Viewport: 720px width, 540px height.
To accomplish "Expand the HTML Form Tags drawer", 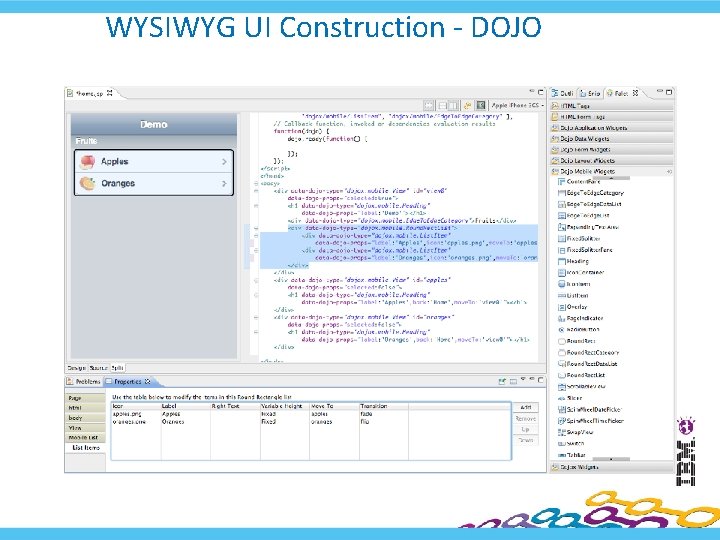I will click(x=611, y=117).
